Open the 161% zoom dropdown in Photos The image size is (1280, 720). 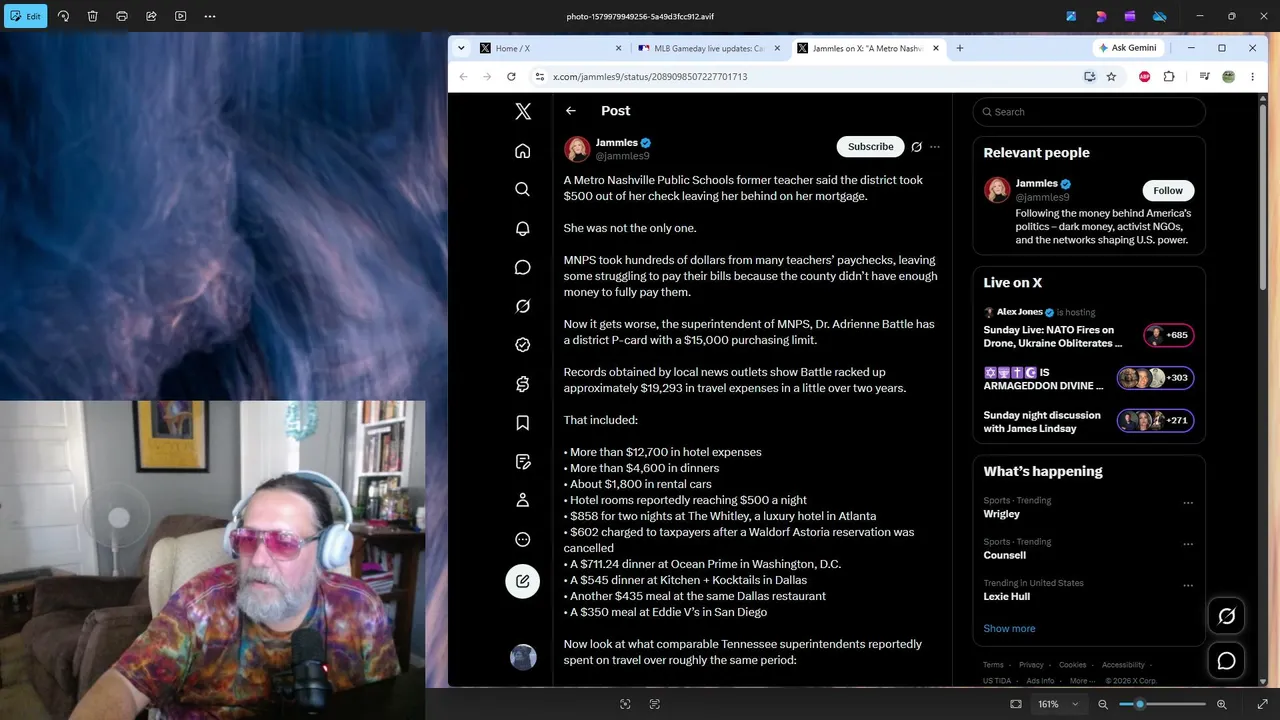click(1059, 704)
